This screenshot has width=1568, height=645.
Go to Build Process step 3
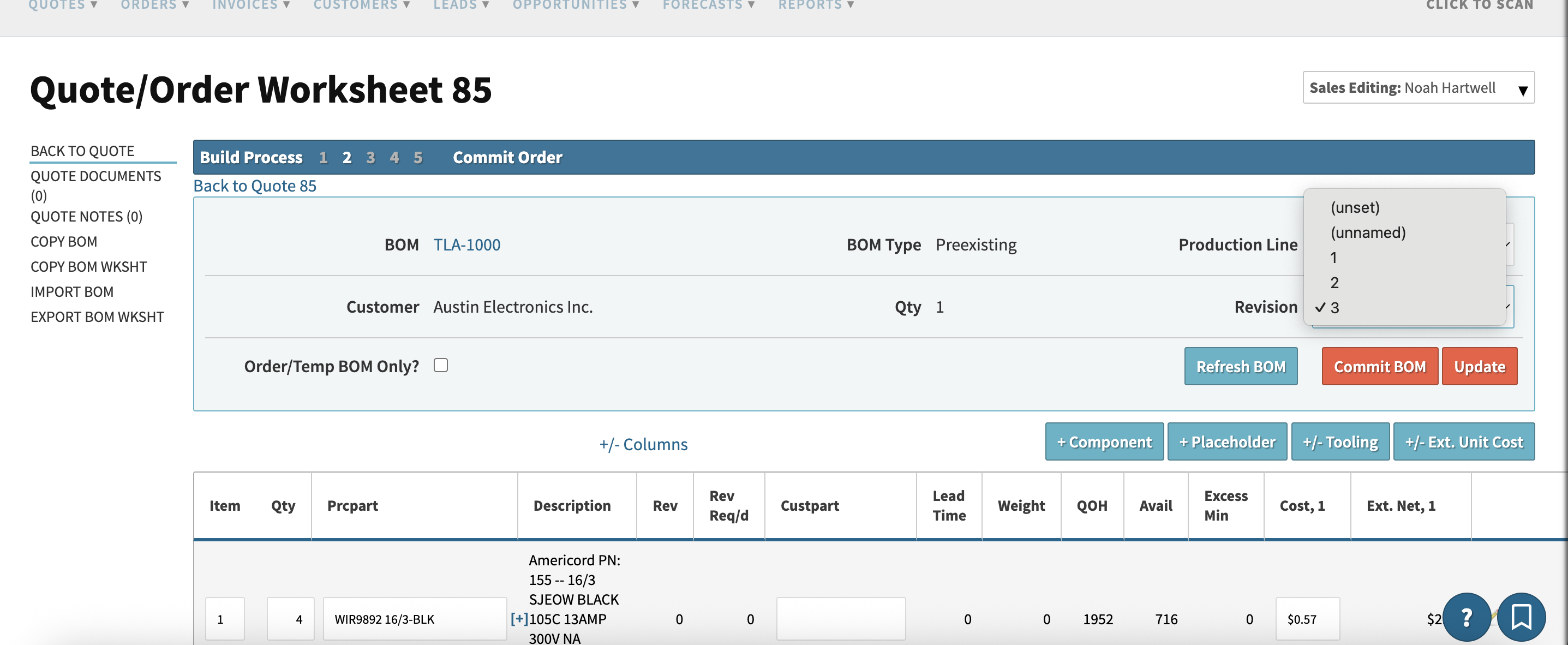370,158
